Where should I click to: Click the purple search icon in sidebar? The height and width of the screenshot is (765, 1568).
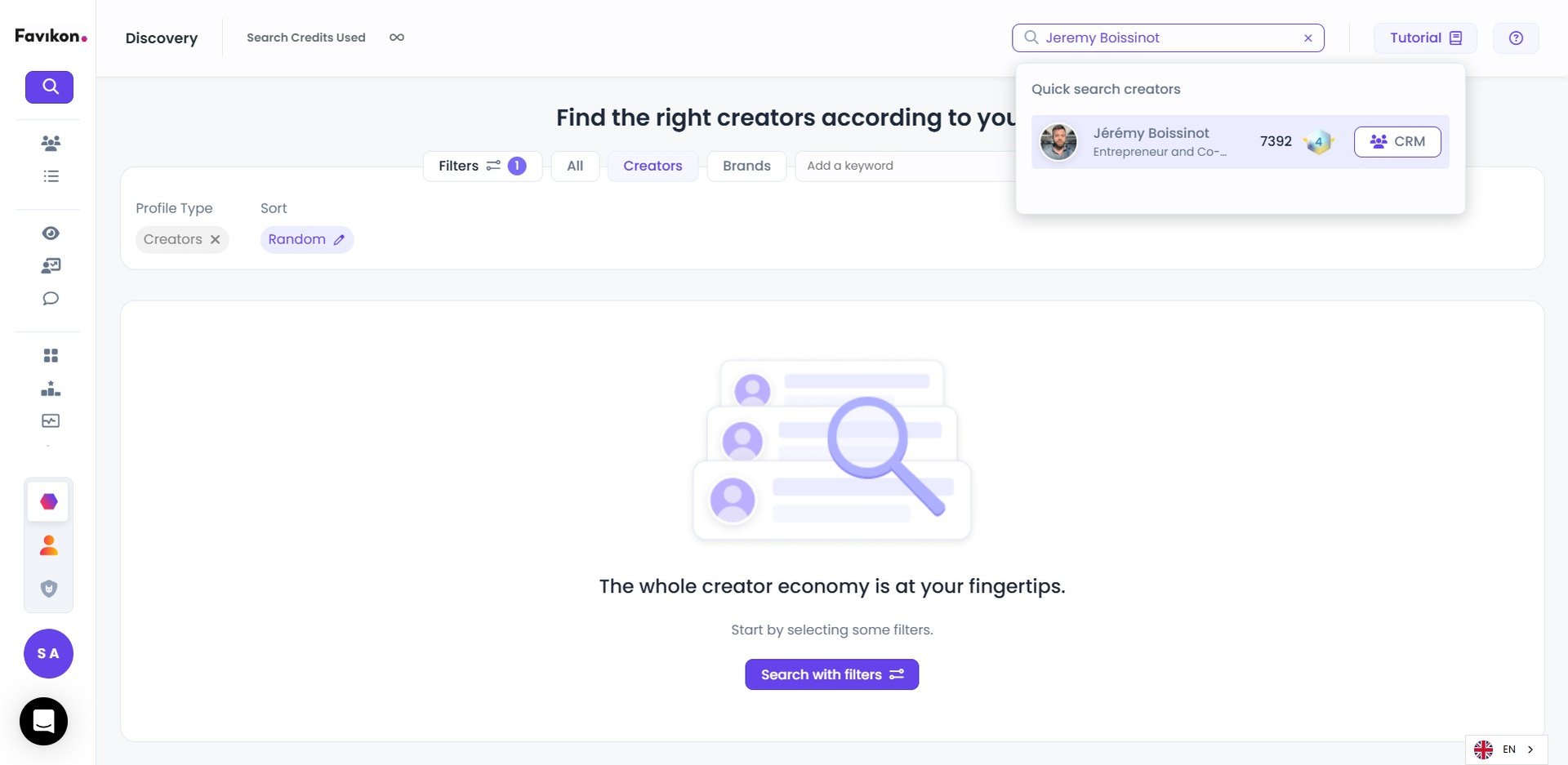tap(49, 87)
